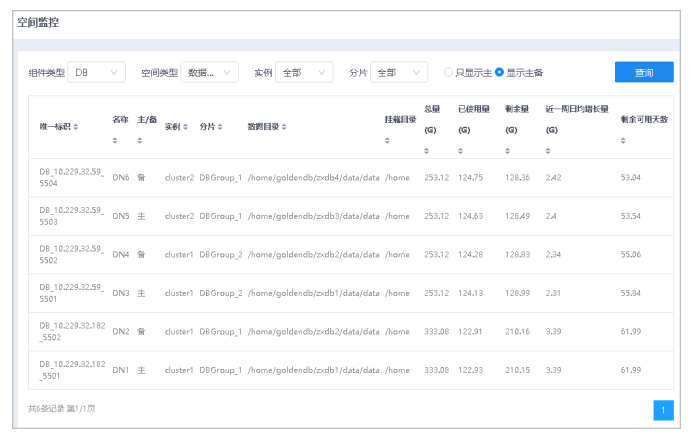Select DN1 name cell

[x=121, y=370]
